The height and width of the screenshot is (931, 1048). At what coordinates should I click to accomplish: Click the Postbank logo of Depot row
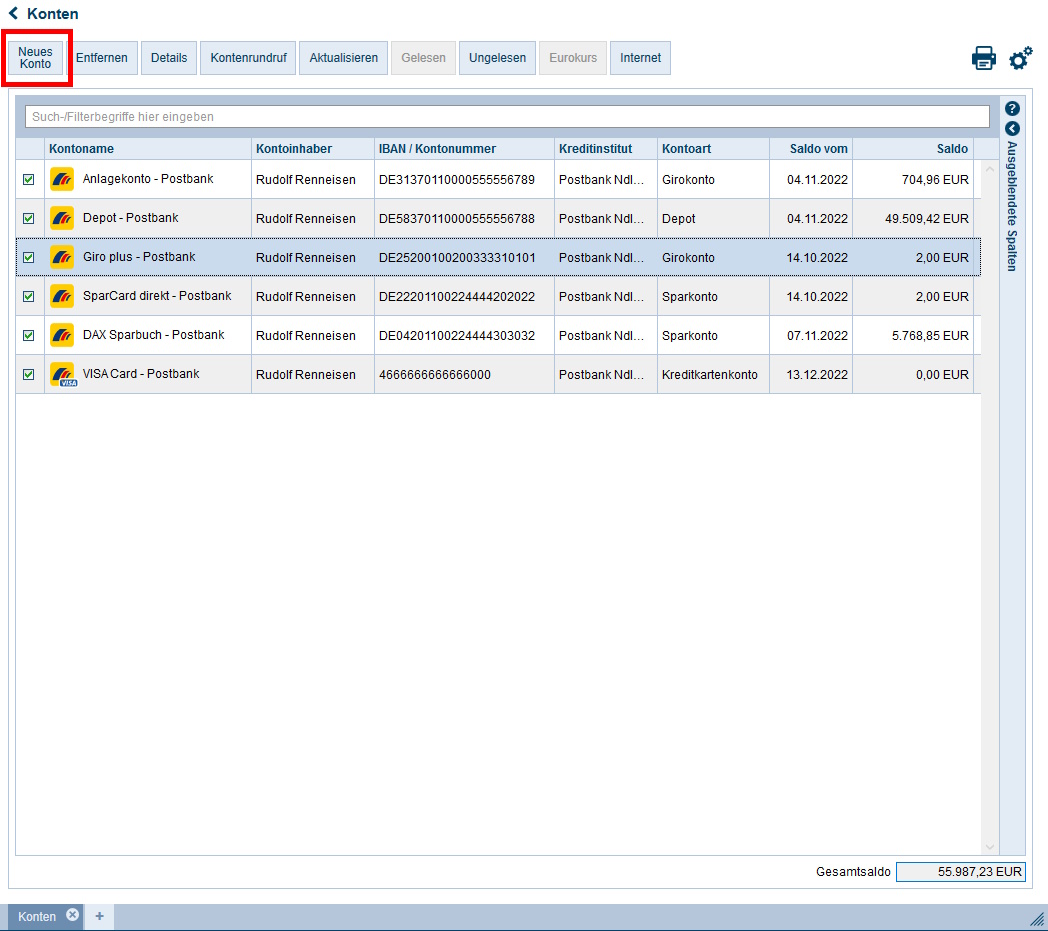(62, 218)
